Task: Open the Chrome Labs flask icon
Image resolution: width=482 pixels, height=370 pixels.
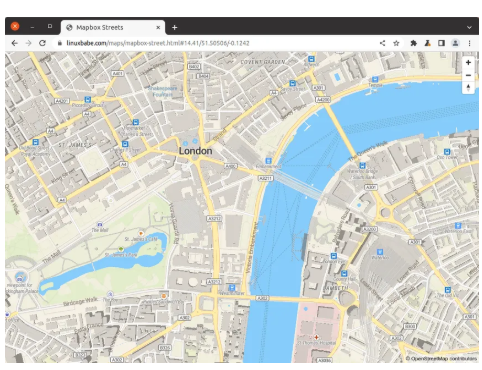Action: click(x=427, y=43)
